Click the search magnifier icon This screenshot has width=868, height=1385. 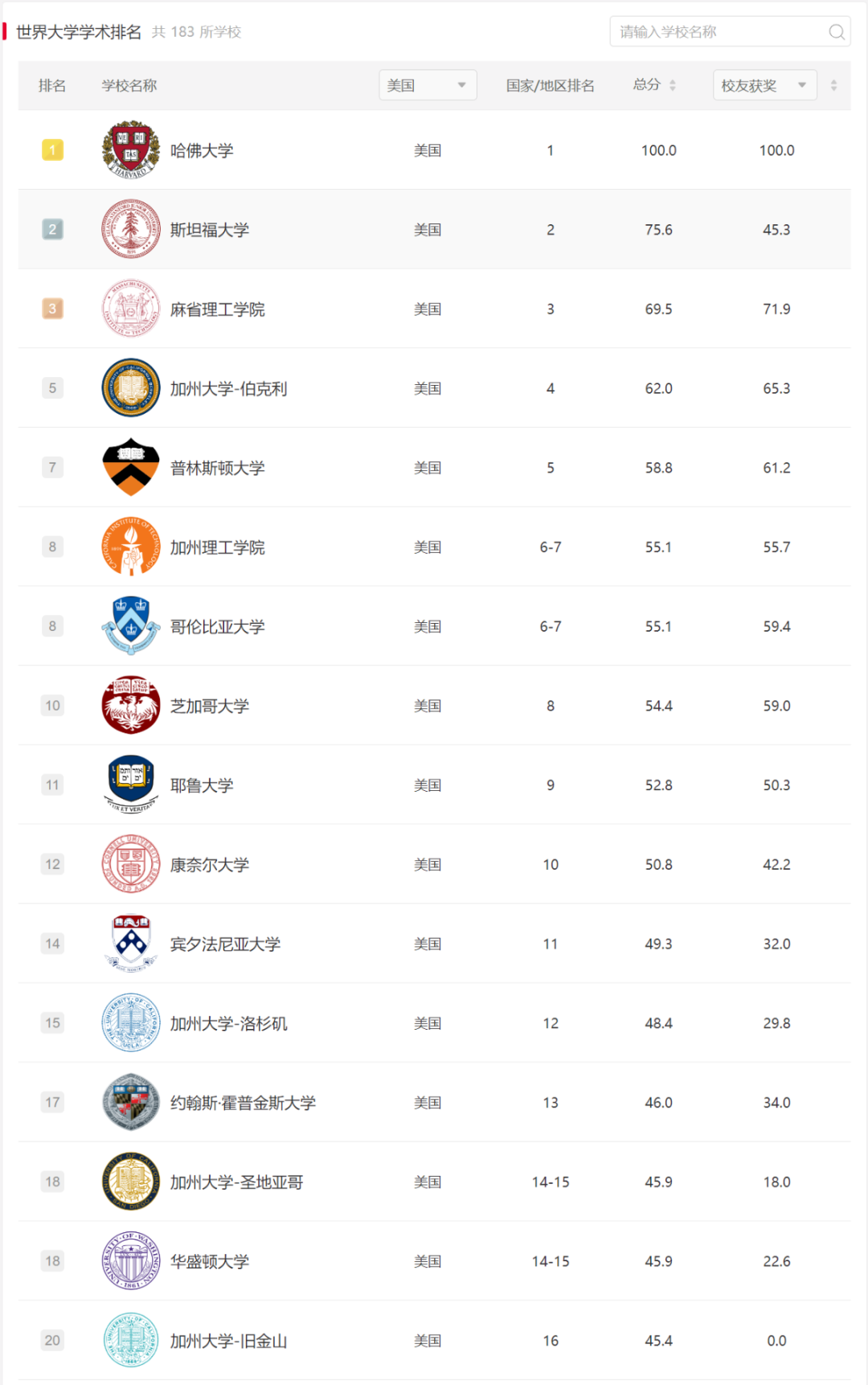[x=837, y=32]
